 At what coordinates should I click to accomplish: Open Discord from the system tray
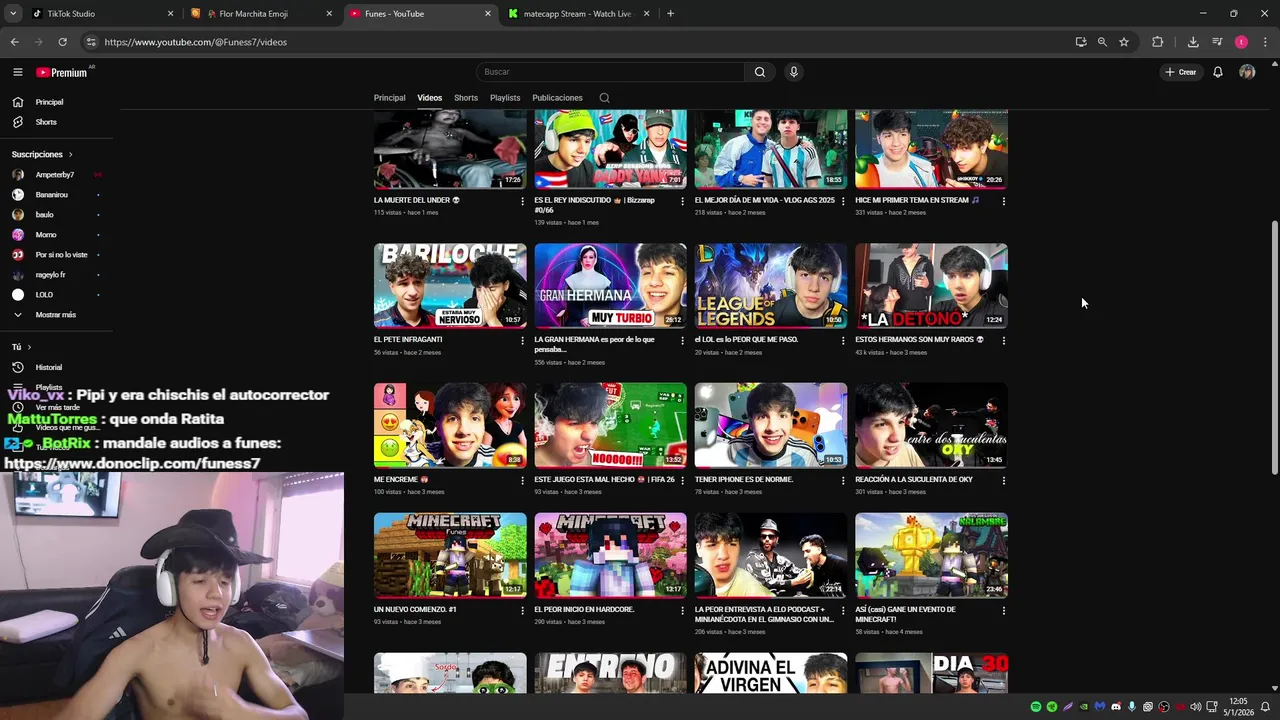tap(1116, 707)
